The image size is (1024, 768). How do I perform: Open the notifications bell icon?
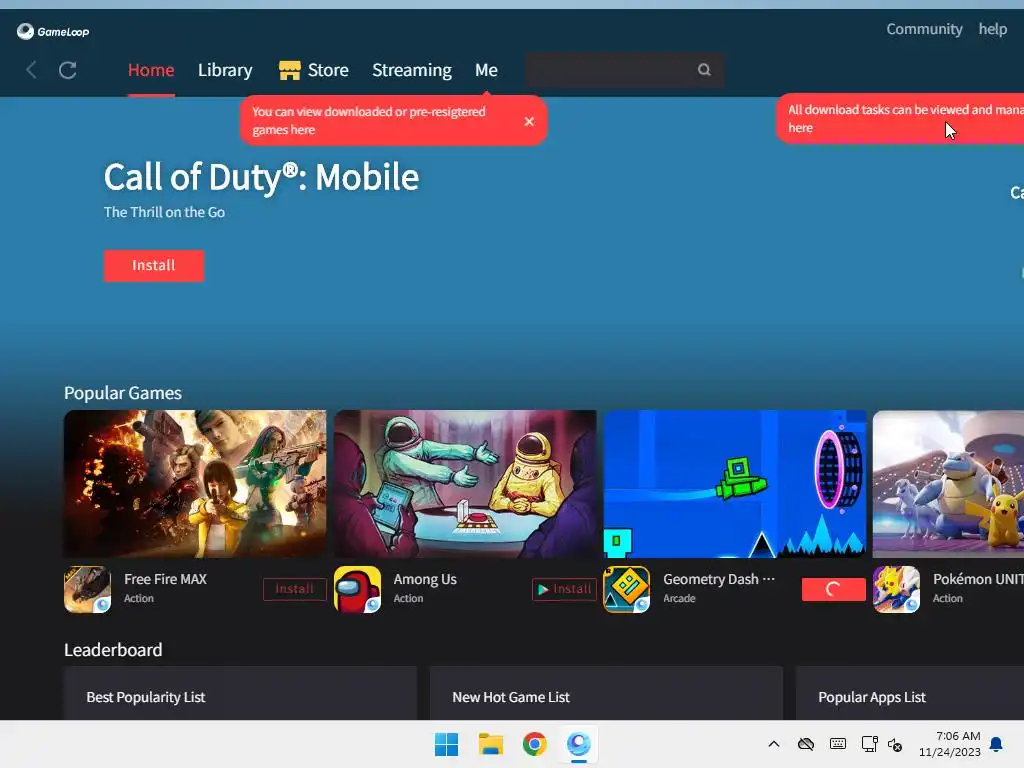(x=997, y=744)
